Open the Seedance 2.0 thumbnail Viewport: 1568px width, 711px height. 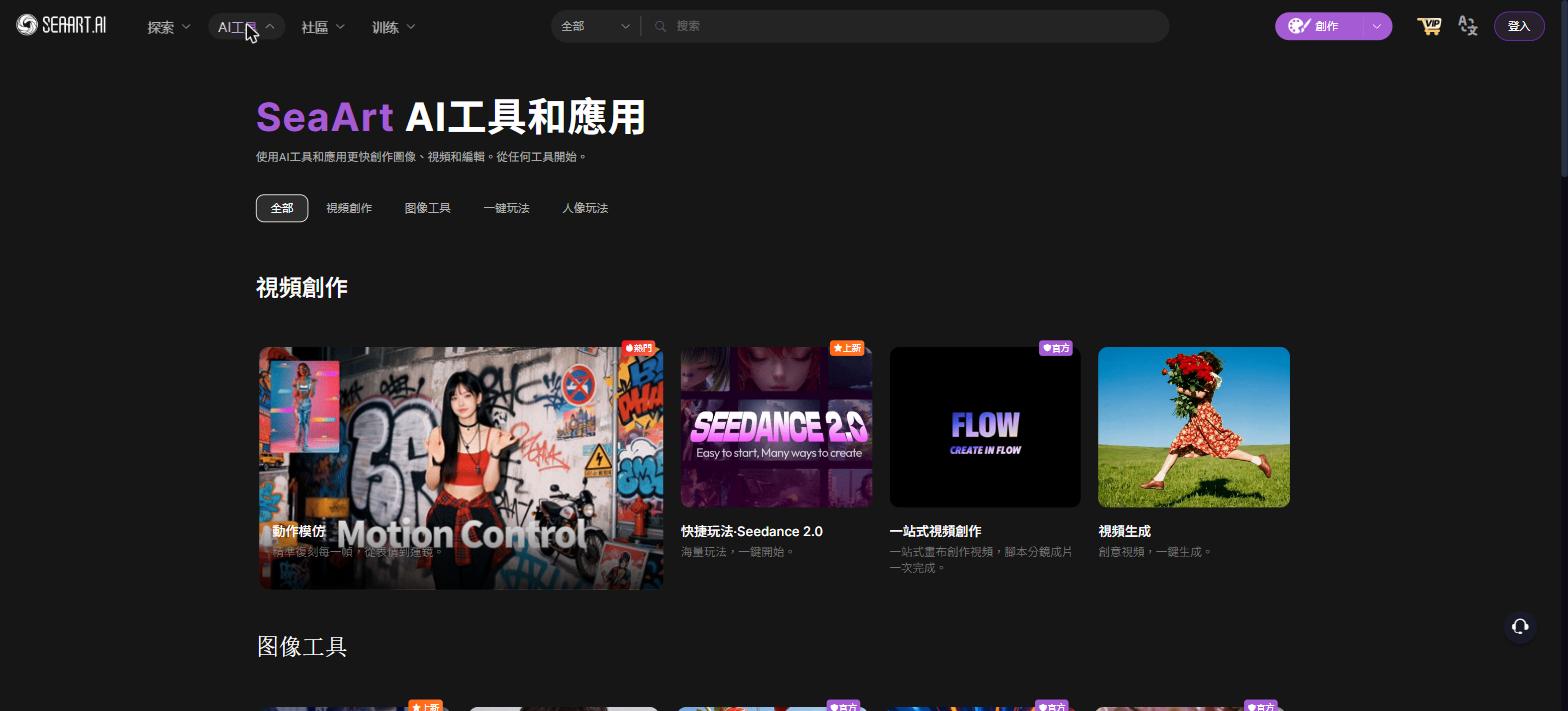click(x=776, y=427)
